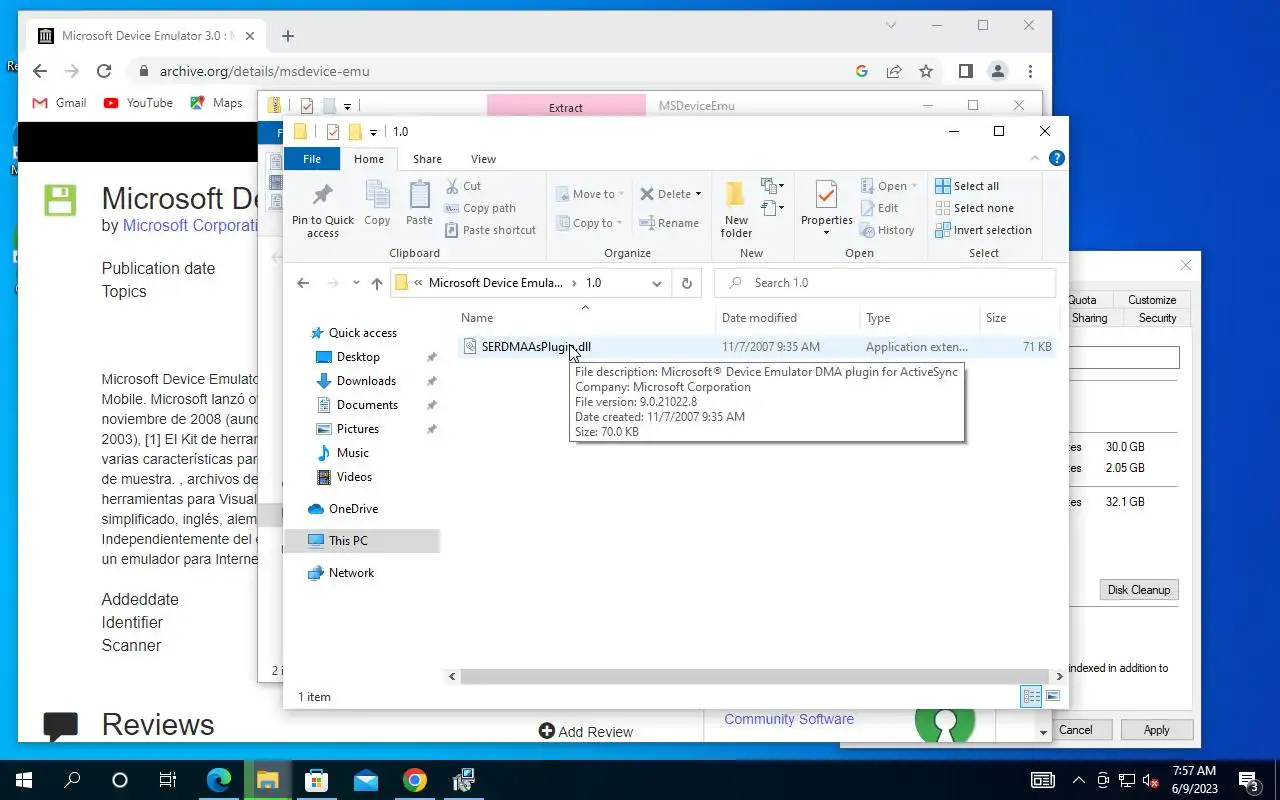
Task: Open Explorer Help question mark icon
Action: point(1057,158)
